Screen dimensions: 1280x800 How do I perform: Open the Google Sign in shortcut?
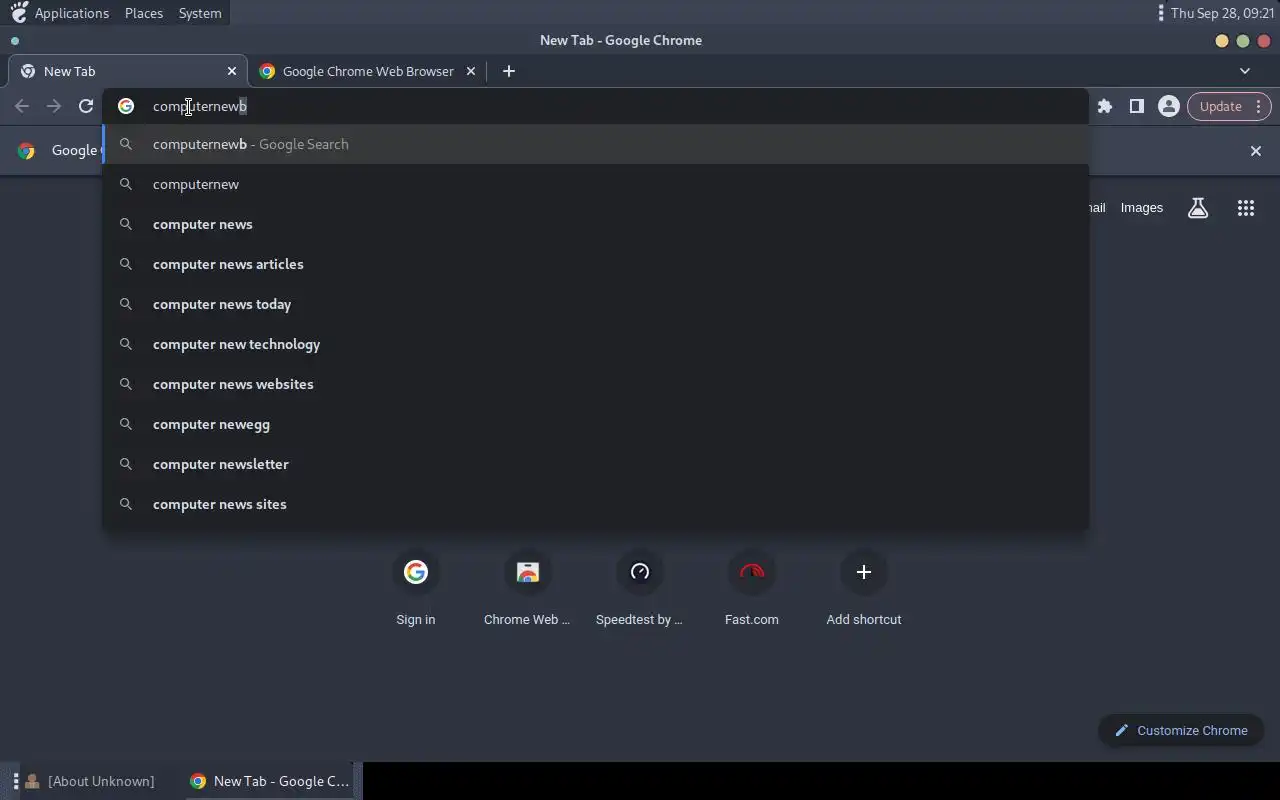pos(416,588)
